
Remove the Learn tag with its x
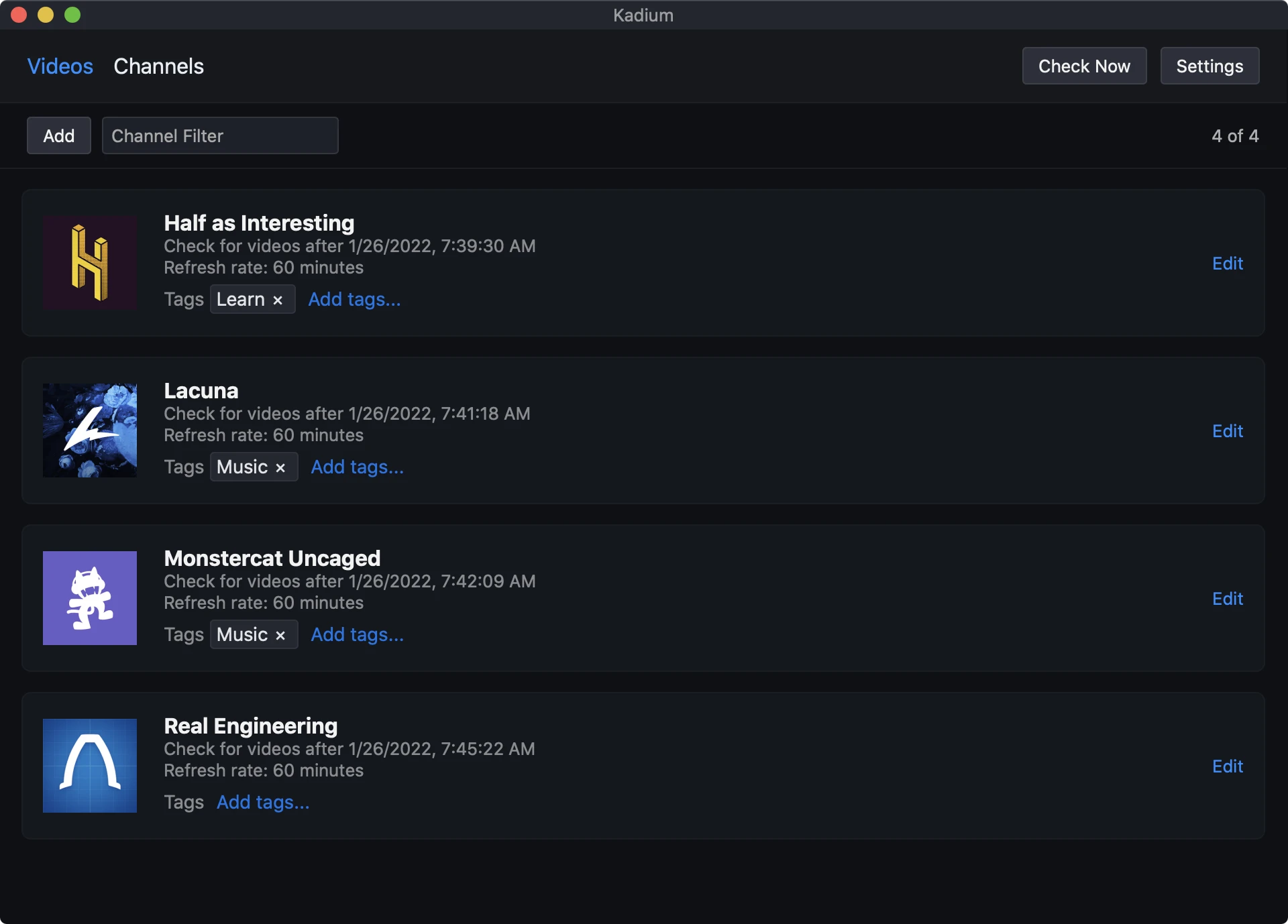pyautogui.click(x=278, y=300)
